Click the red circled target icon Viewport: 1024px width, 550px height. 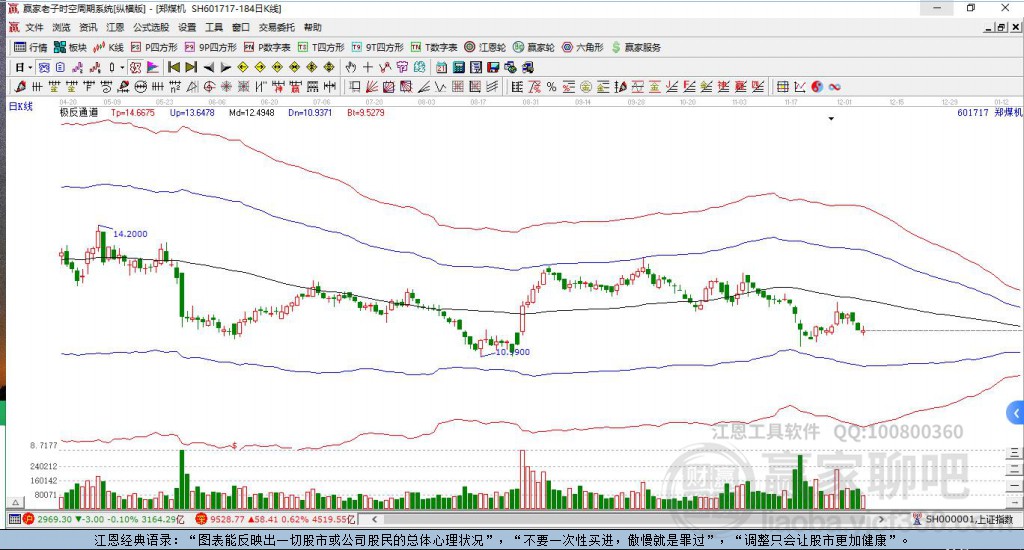click(x=209, y=87)
